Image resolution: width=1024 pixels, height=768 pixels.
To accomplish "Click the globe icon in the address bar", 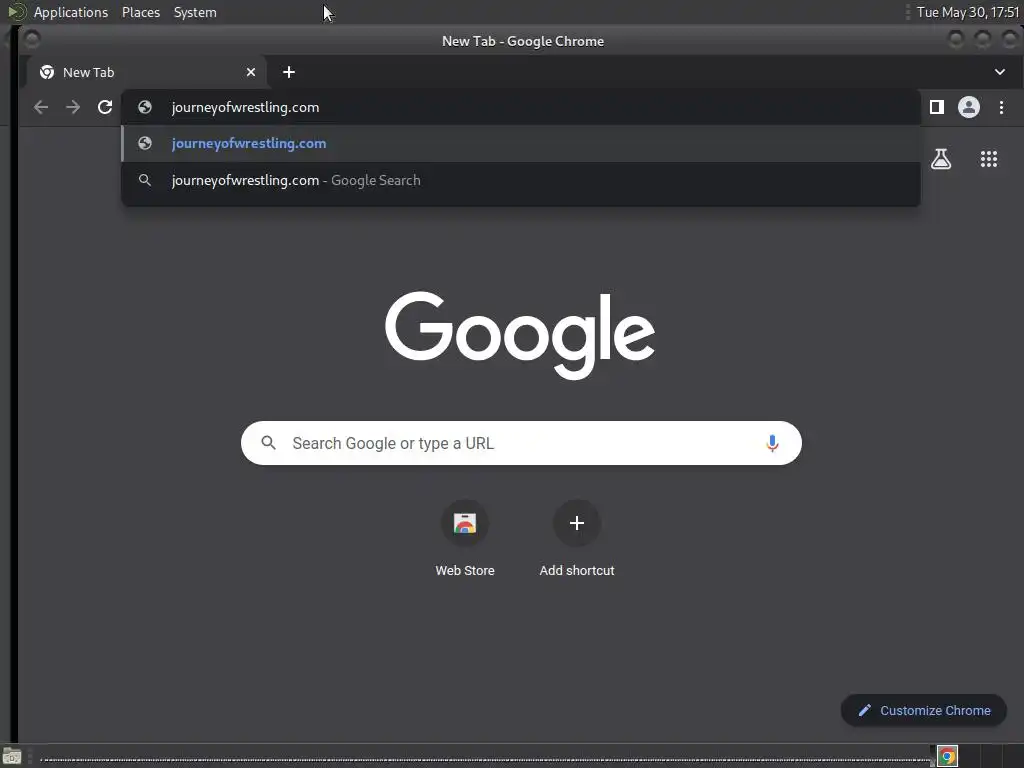I will (145, 107).
